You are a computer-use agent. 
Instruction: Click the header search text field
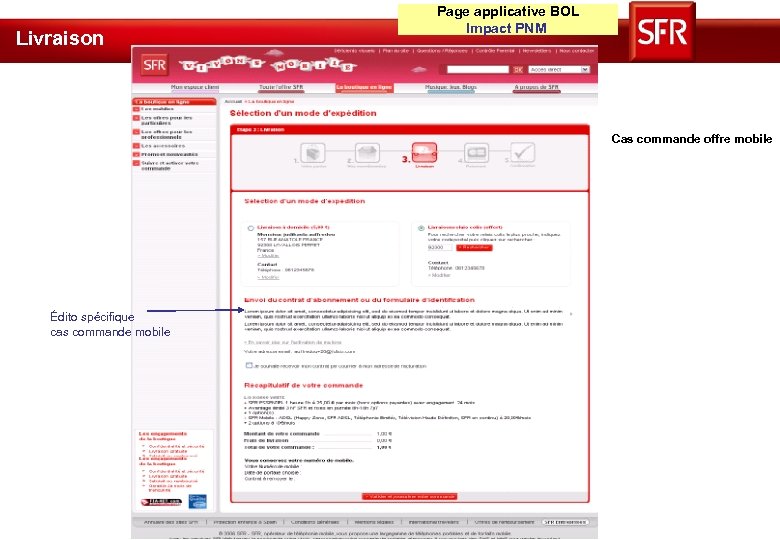tap(478, 70)
